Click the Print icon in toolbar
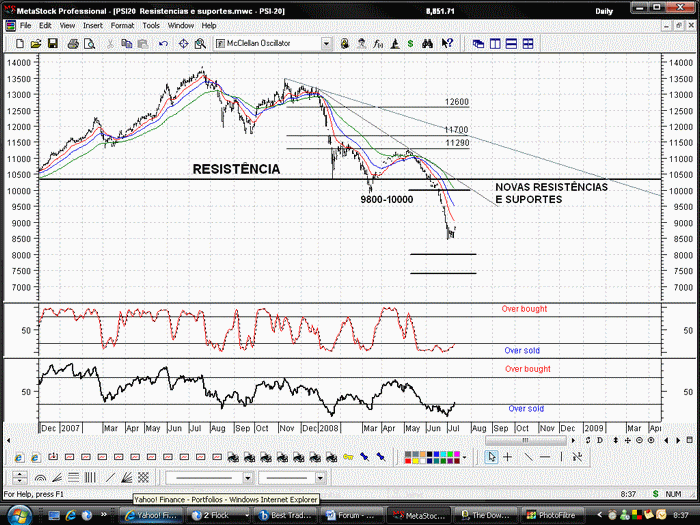The width and height of the screenshot is (700, 525). pyautogui.click(x=73, y=43)
